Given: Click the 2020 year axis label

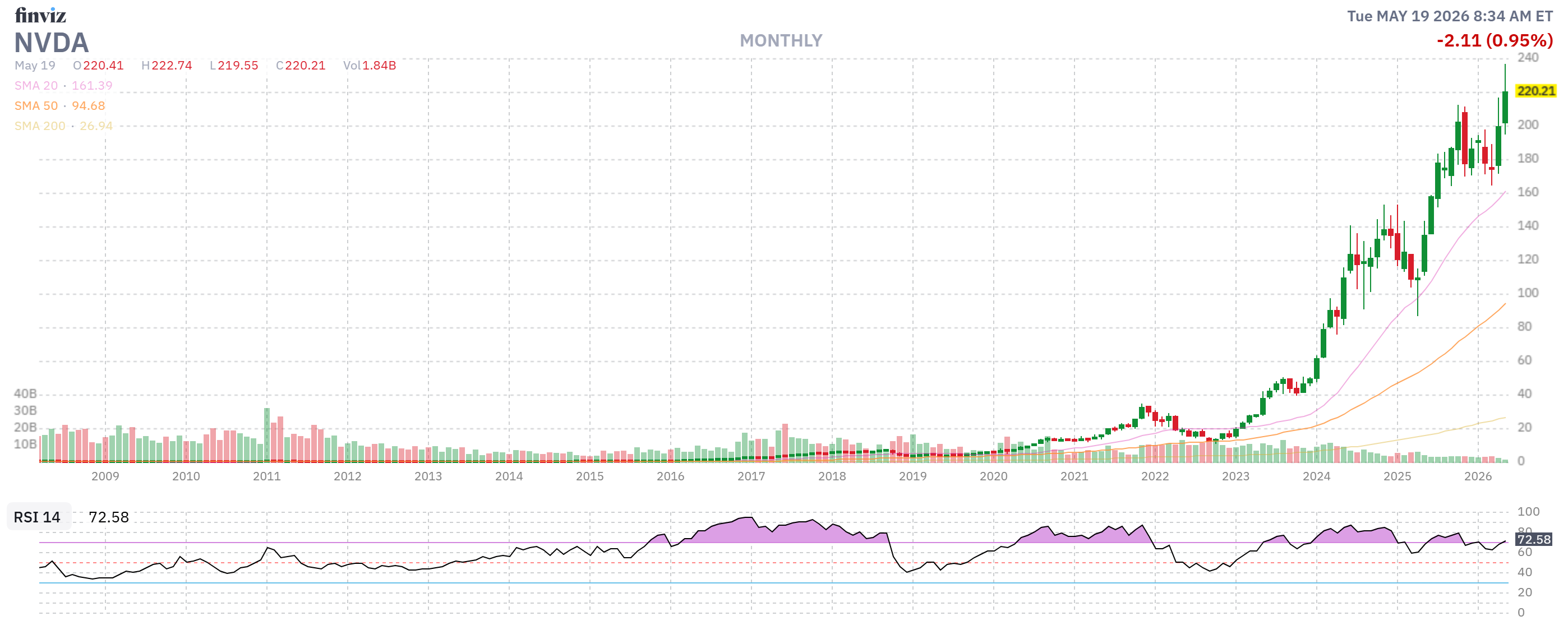Looking at the screenshot, I should 993,476.
